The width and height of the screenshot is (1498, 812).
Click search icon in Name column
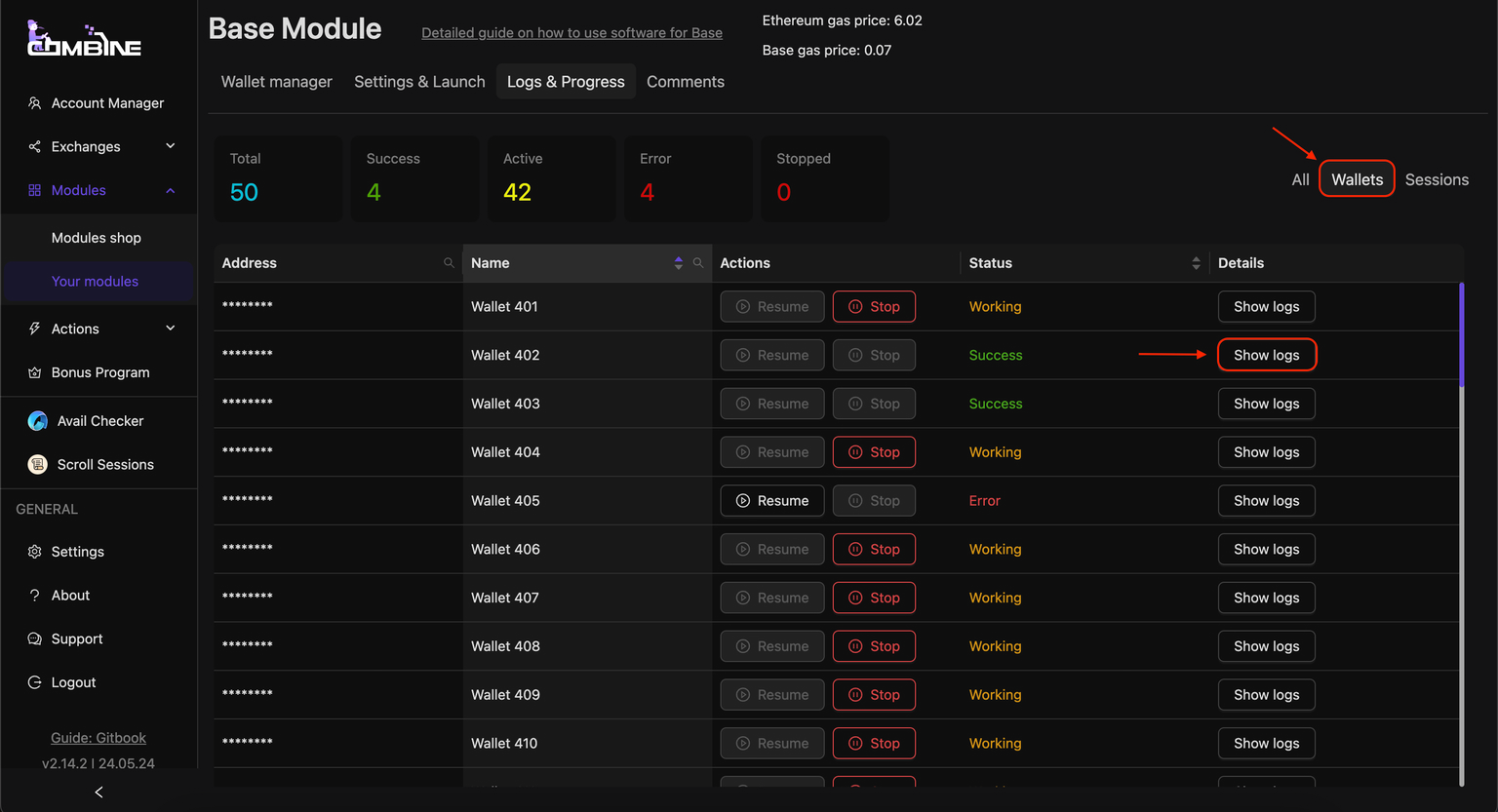coord(698,263)
